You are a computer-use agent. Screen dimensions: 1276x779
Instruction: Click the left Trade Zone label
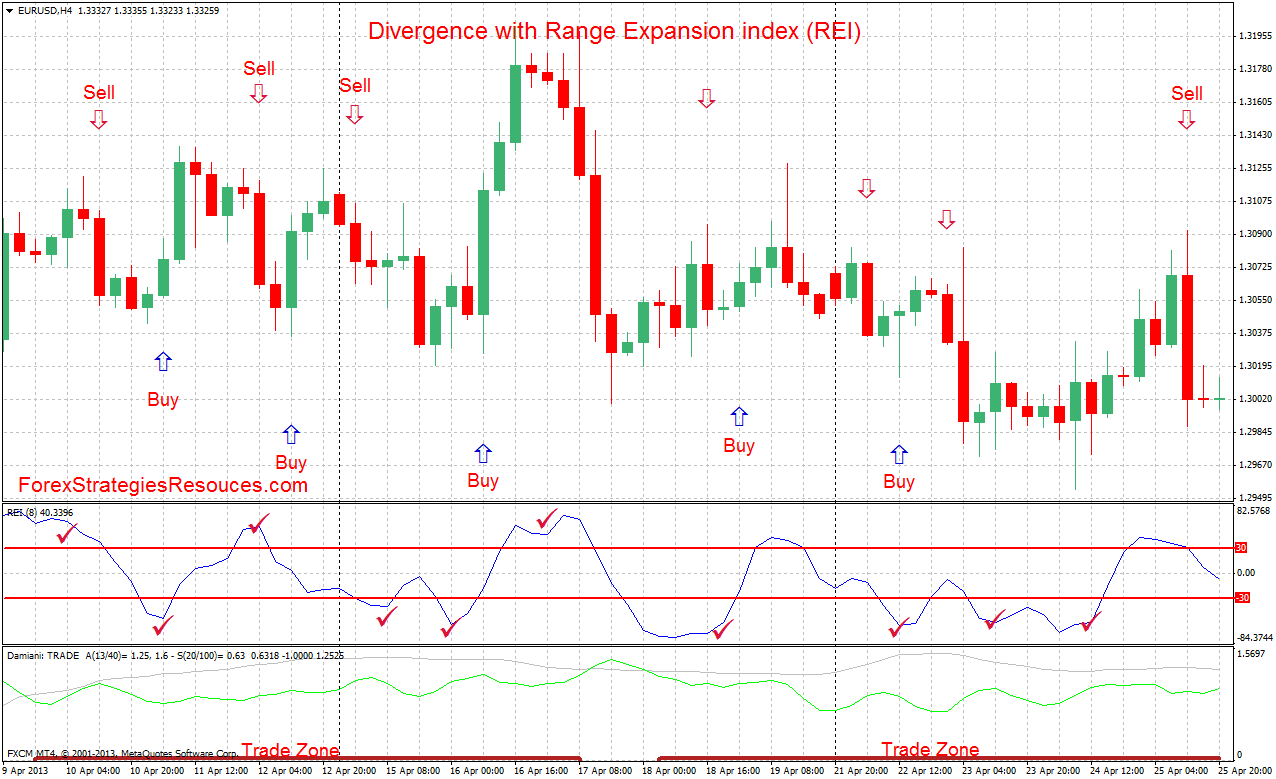288,749
